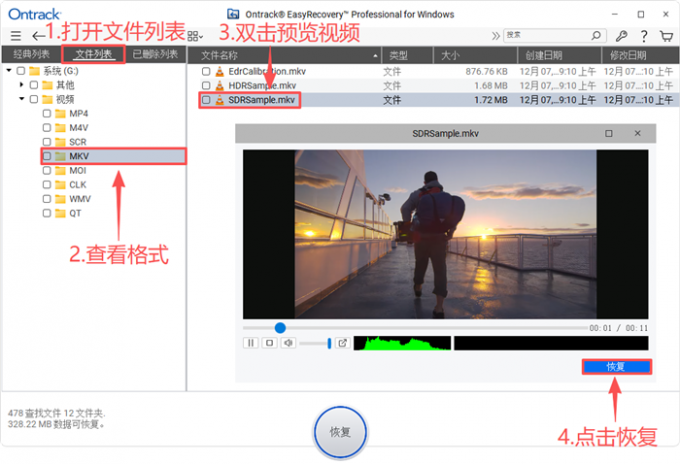Check the 视频 folder checkbox
Viewport: 680px width, 464px height.
(x=33, y=99)
